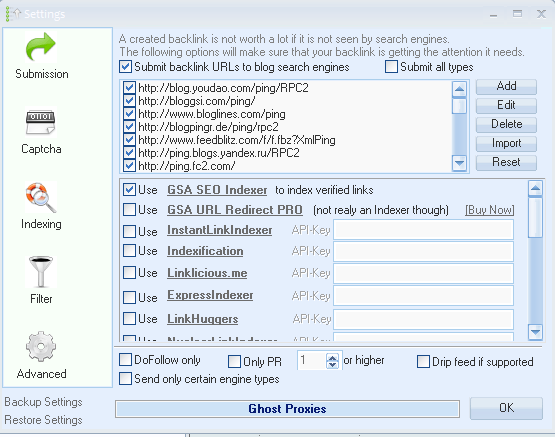The image size is (555, 437).
Task: Uncheck the blog.youdao.com ping URL
Action: tap(129, 87)
